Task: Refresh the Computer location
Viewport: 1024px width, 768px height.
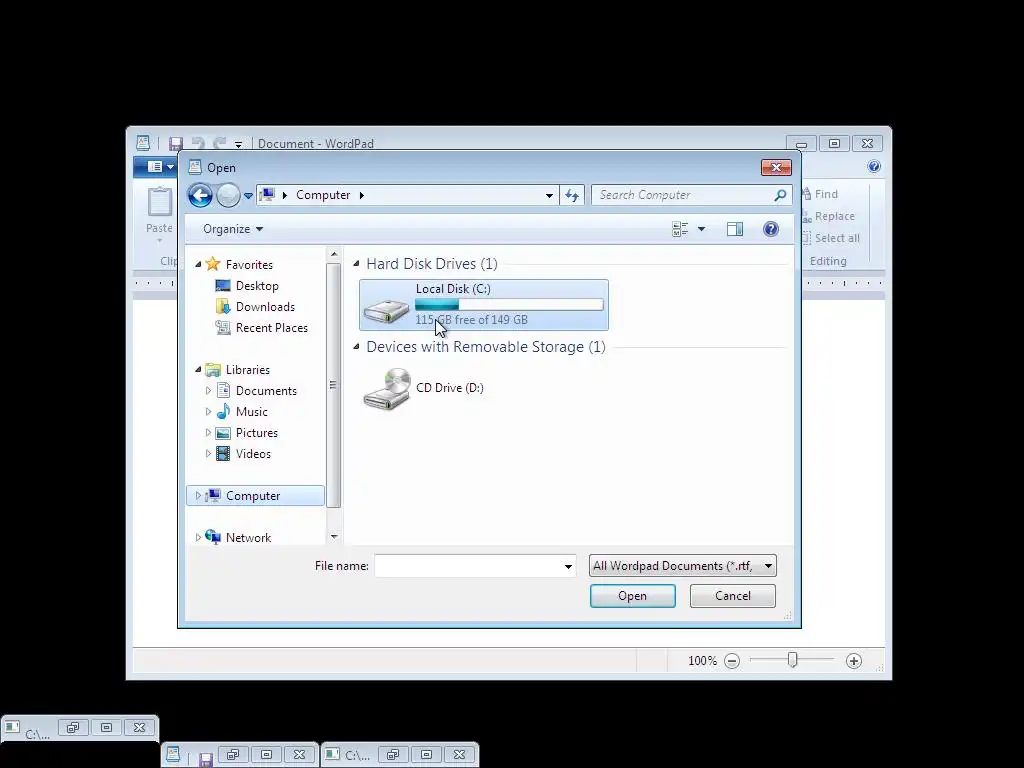Action: coord(572,195)
